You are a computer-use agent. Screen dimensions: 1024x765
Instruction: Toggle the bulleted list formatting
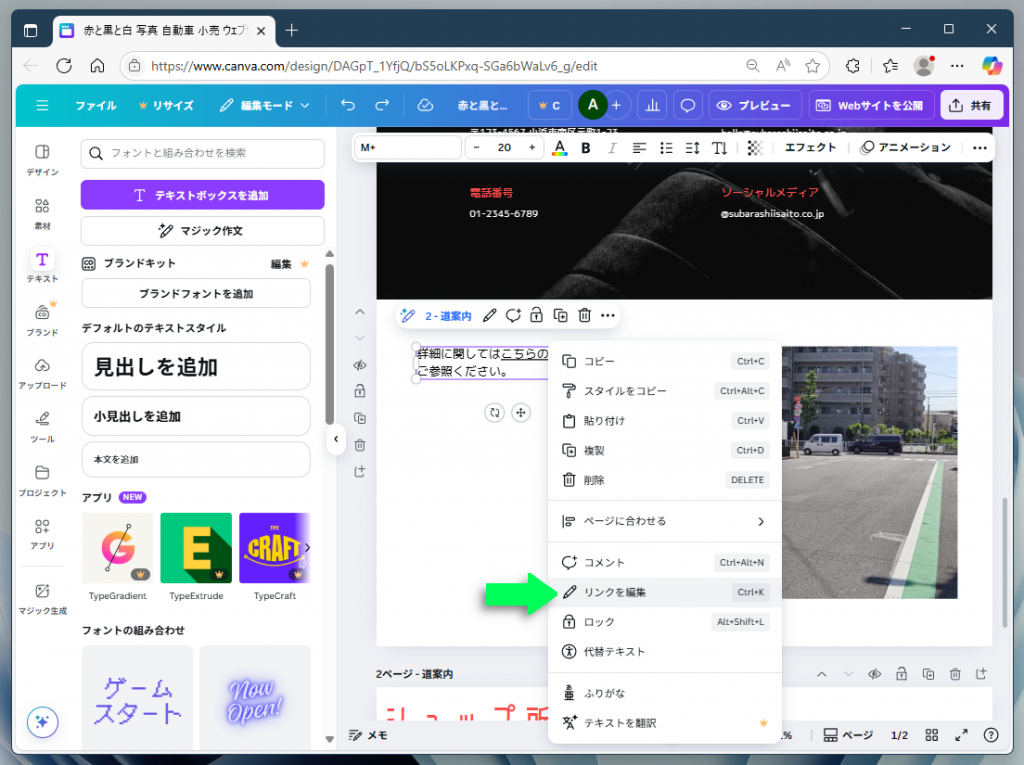(665, 147)
